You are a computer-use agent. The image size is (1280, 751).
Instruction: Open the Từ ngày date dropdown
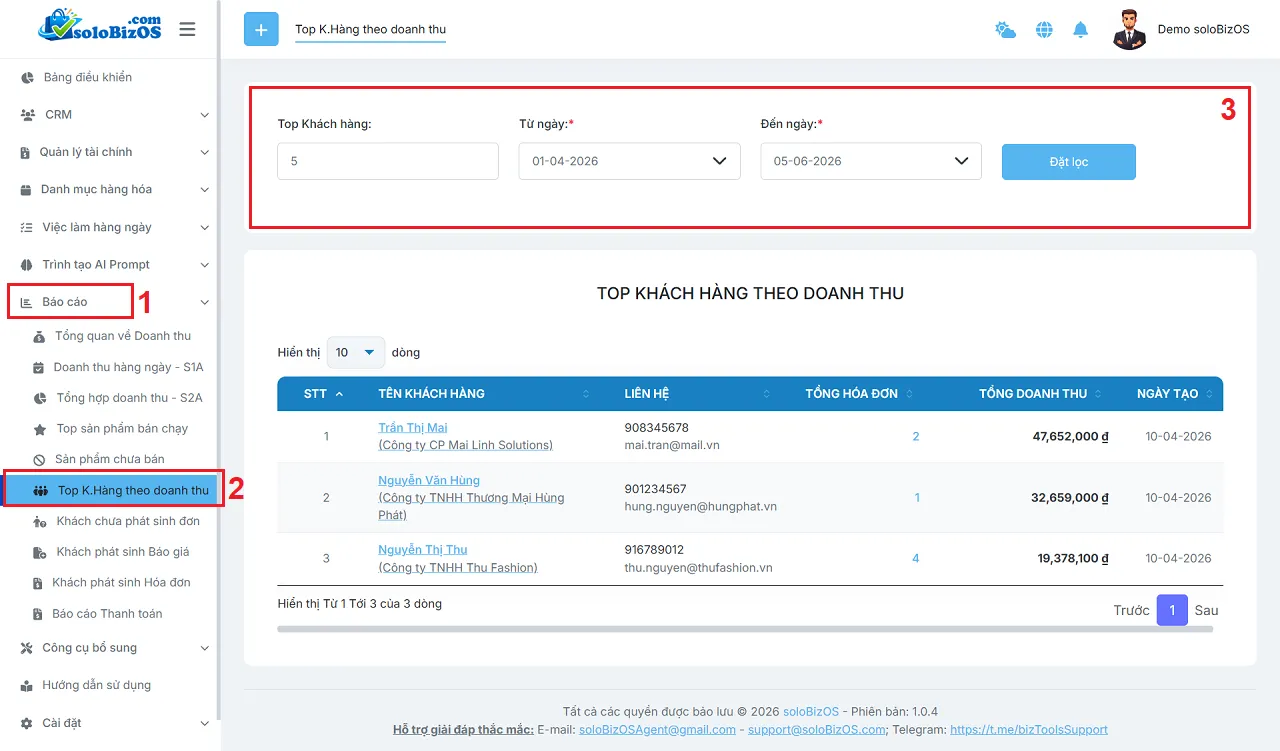tap(629, 161)
